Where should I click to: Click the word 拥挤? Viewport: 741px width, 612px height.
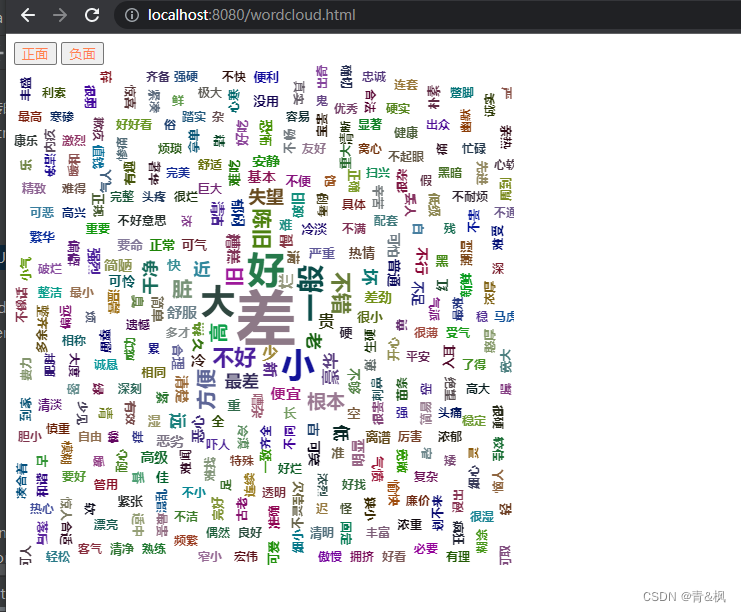pos(362,556)
